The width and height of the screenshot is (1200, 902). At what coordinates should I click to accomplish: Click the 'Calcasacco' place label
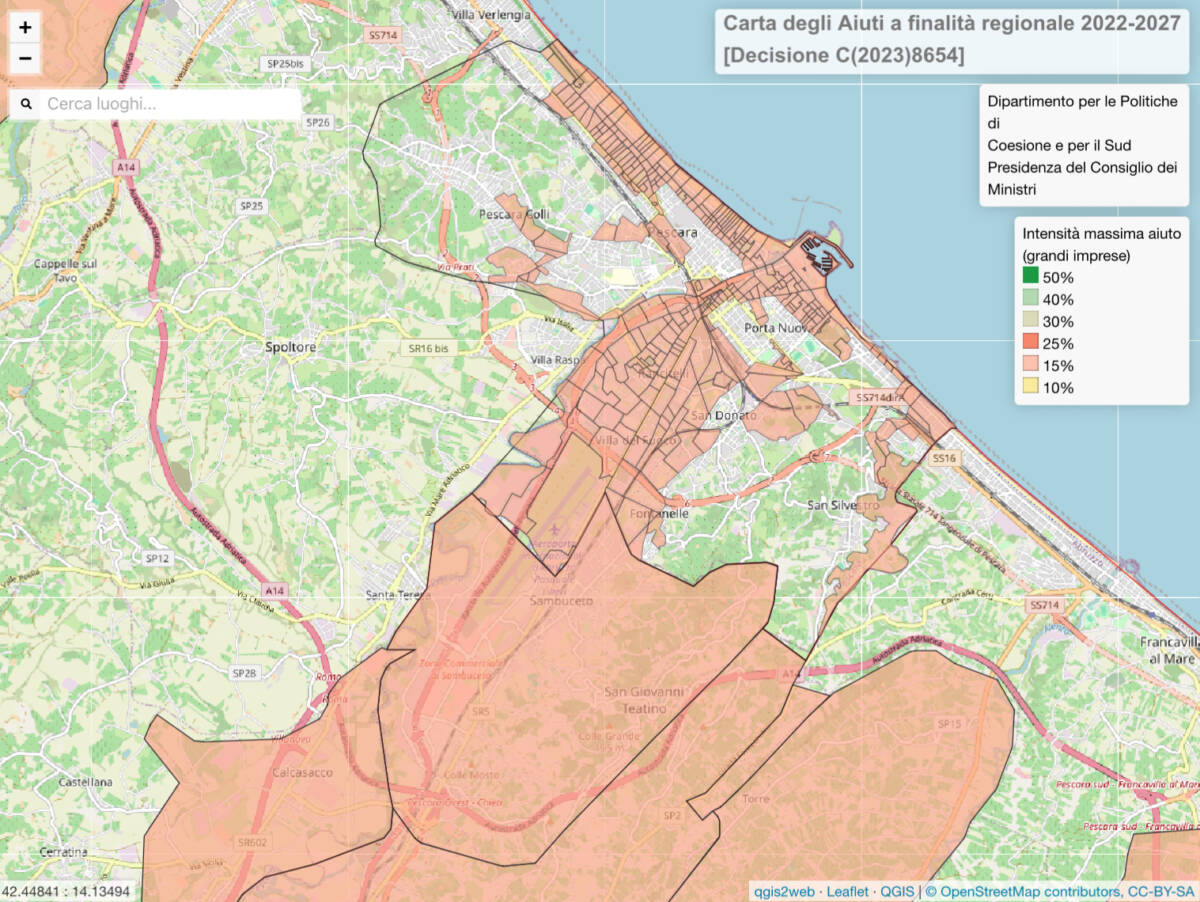click(302, 772)
